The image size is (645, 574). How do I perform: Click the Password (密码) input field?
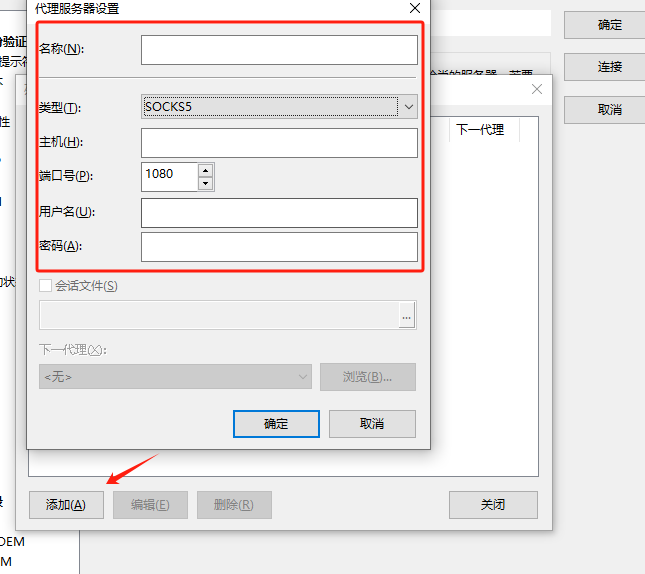(x=279, y=247)
